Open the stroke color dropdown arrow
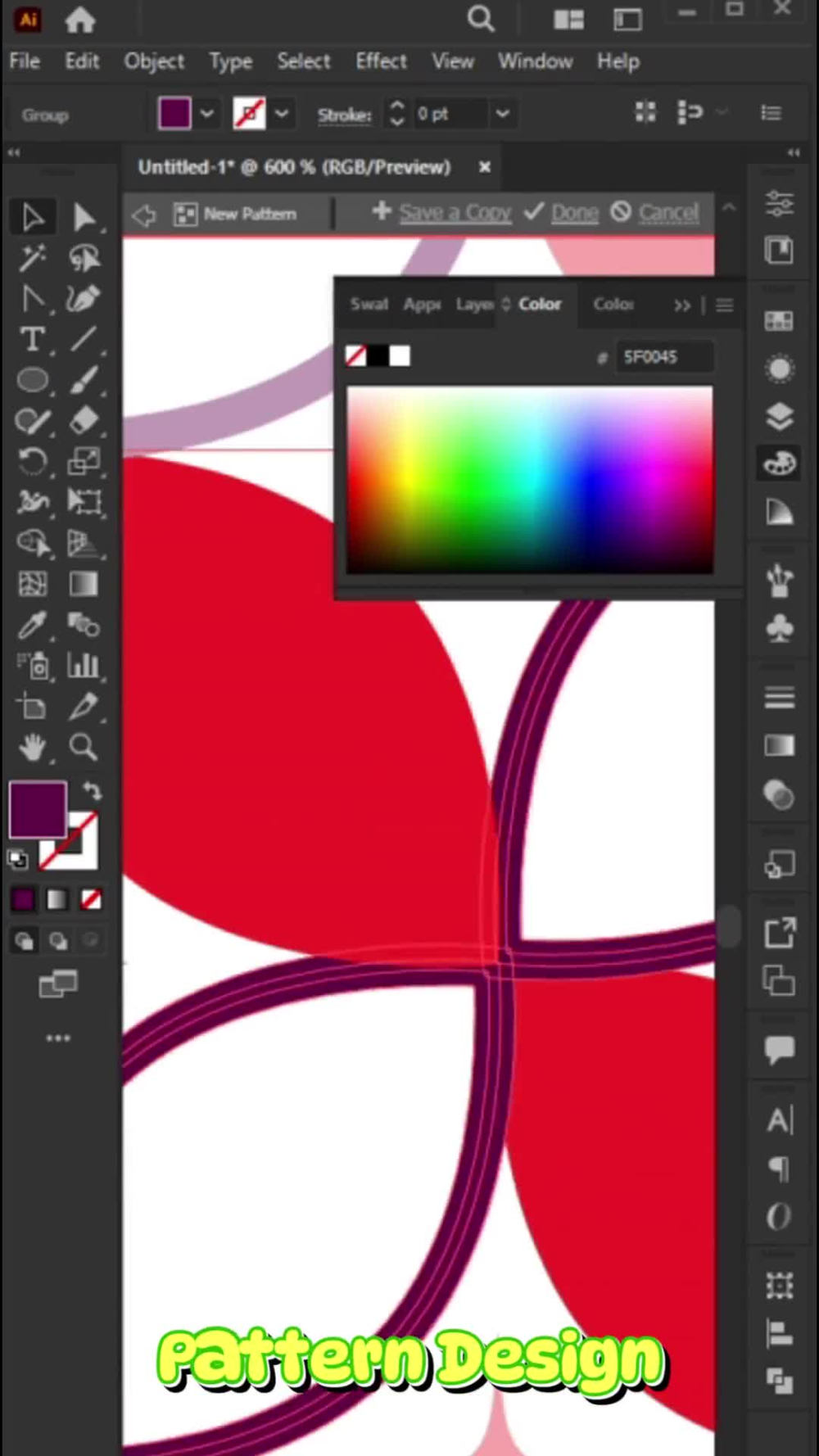Viewport: 819px width, 1456px height. (x=282, y=113)
